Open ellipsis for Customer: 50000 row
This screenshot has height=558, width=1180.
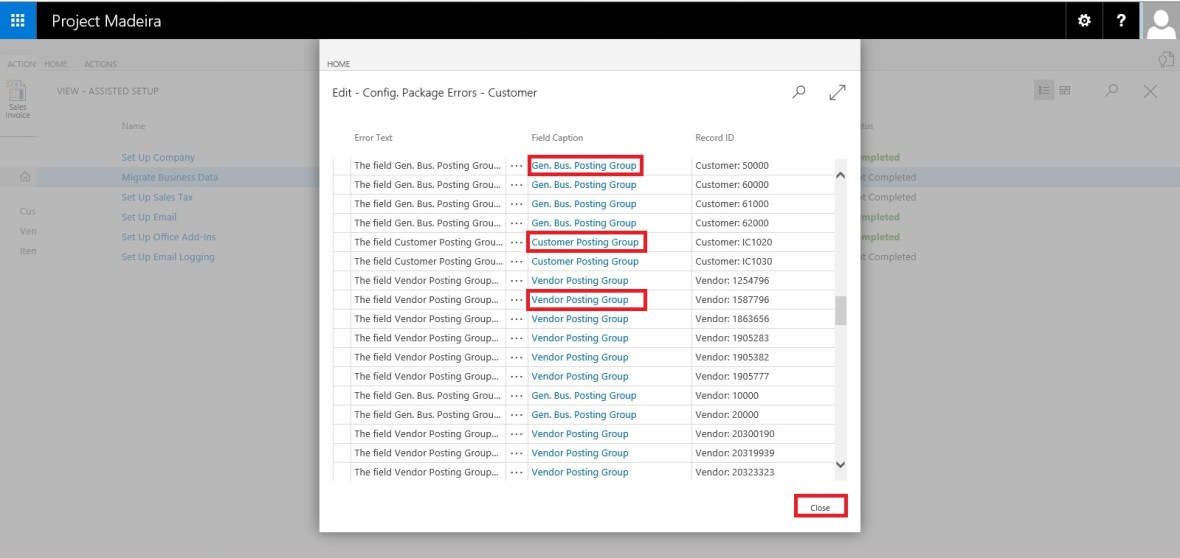pyautogui.click(x=516, y=166)
